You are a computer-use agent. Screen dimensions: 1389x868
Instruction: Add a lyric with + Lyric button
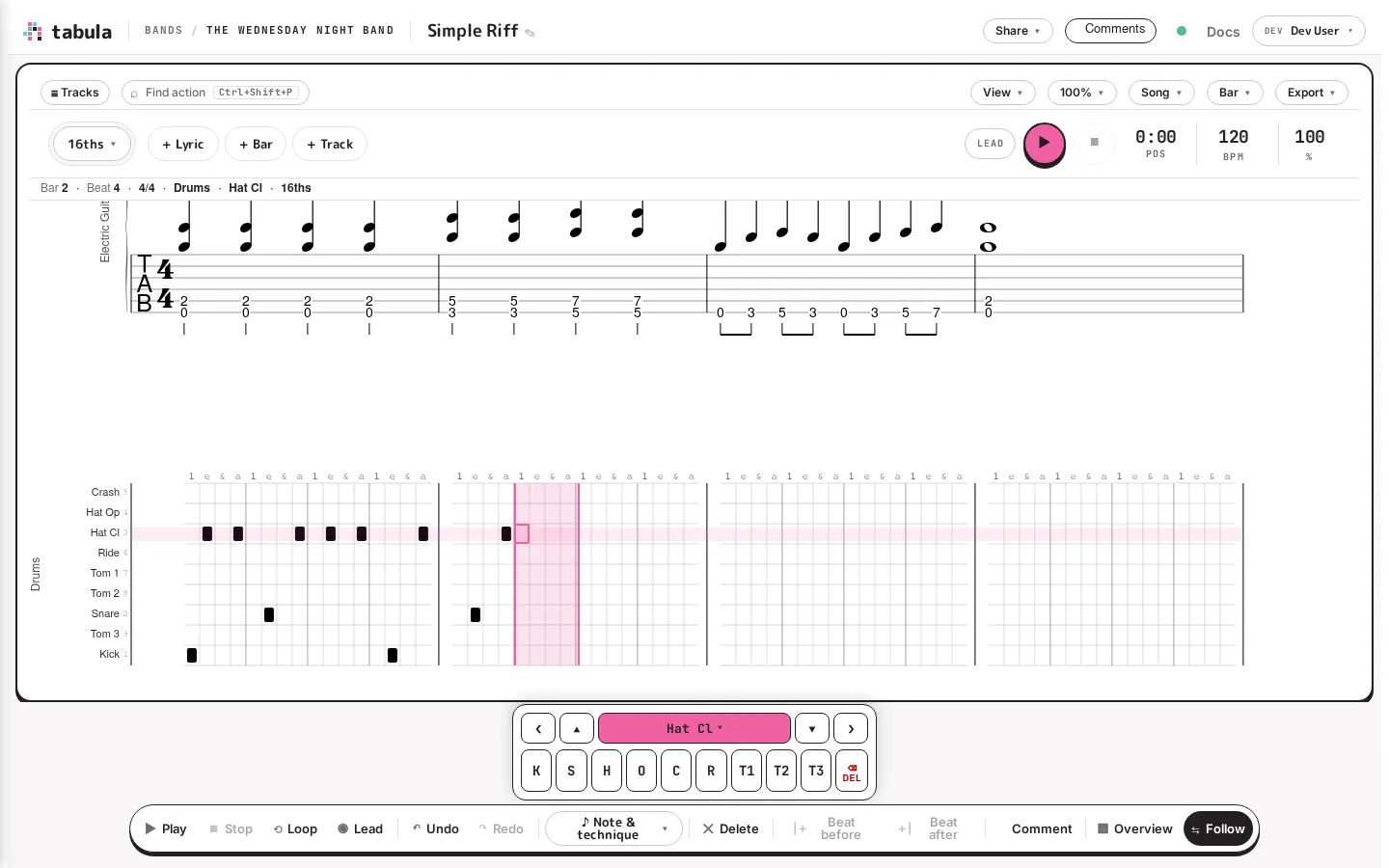183,144
